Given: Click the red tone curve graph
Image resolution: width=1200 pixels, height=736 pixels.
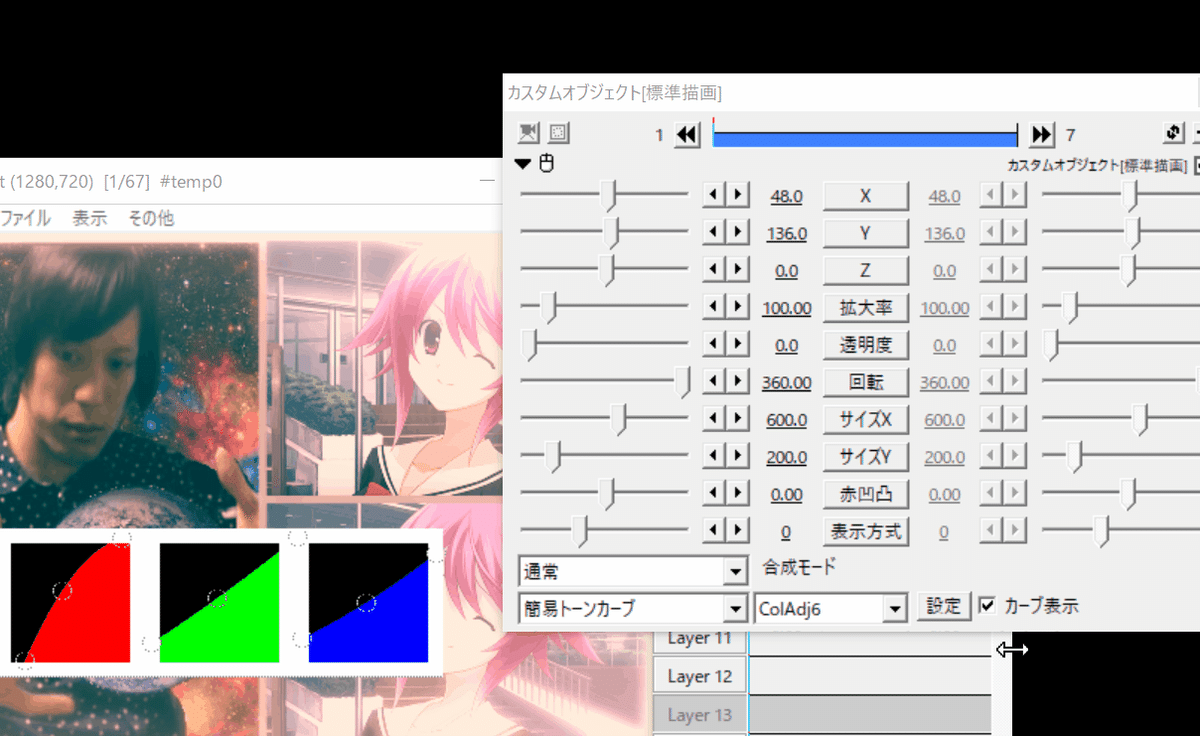Looking at the screenshot, I should (71, 603).
